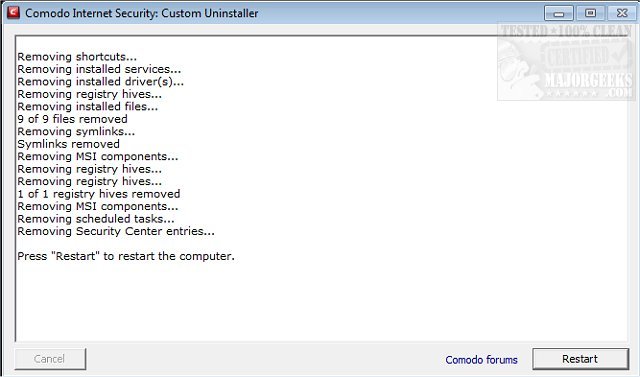640x377 pixels.
Task: Click 'Removing Security Center entries...' line
Action: click(116, 231)
